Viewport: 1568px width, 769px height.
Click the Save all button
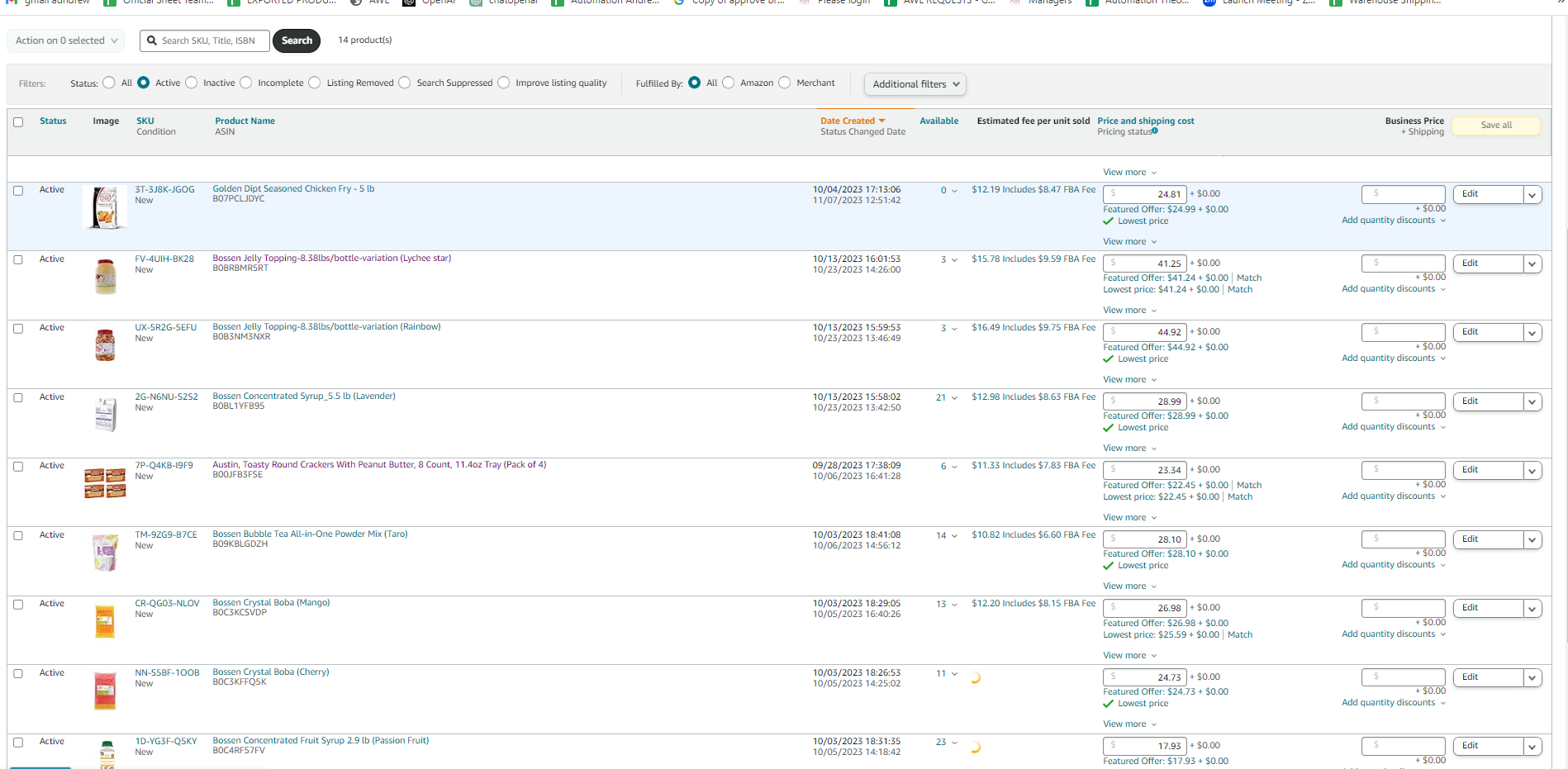pyautogui.click(x=1496, y=126)
